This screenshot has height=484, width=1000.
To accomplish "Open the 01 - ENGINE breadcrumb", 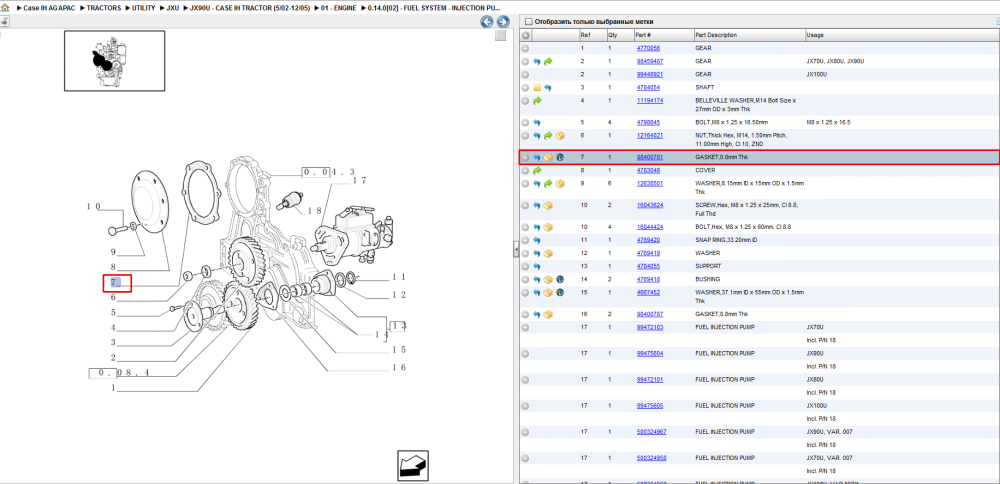I will (339, 8).
